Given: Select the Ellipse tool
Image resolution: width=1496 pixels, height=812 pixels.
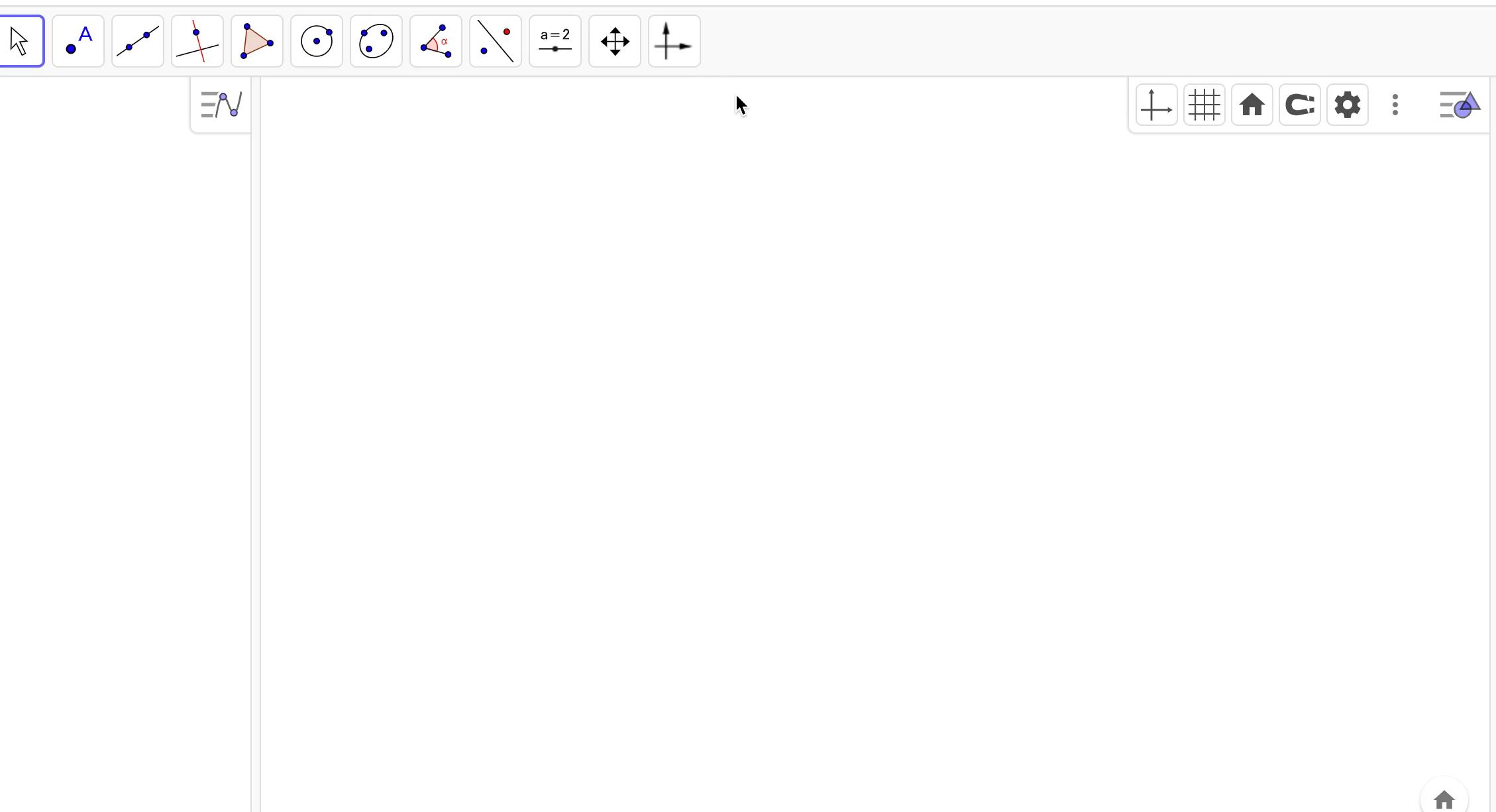Looking at the screenshot, I should click(376, 41).
